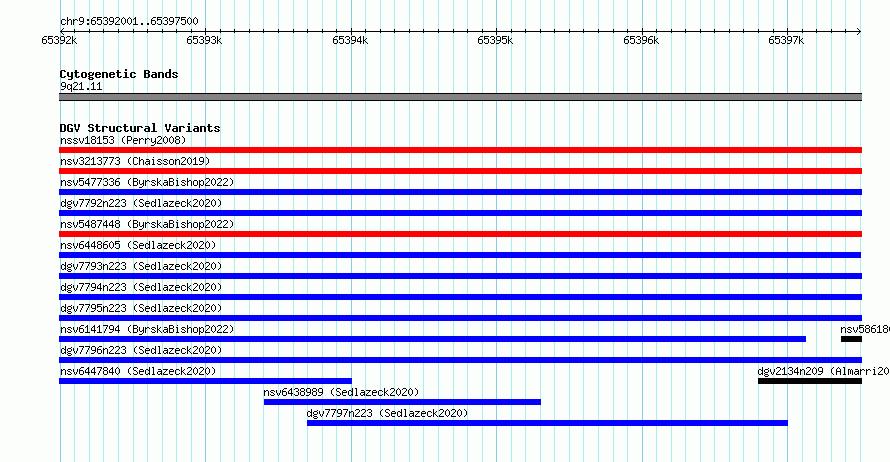Open variant label nsv5477336 (ByrskaBishop2022)
The height and width of the screenshot is (462, 890).
tap(147, 182)
